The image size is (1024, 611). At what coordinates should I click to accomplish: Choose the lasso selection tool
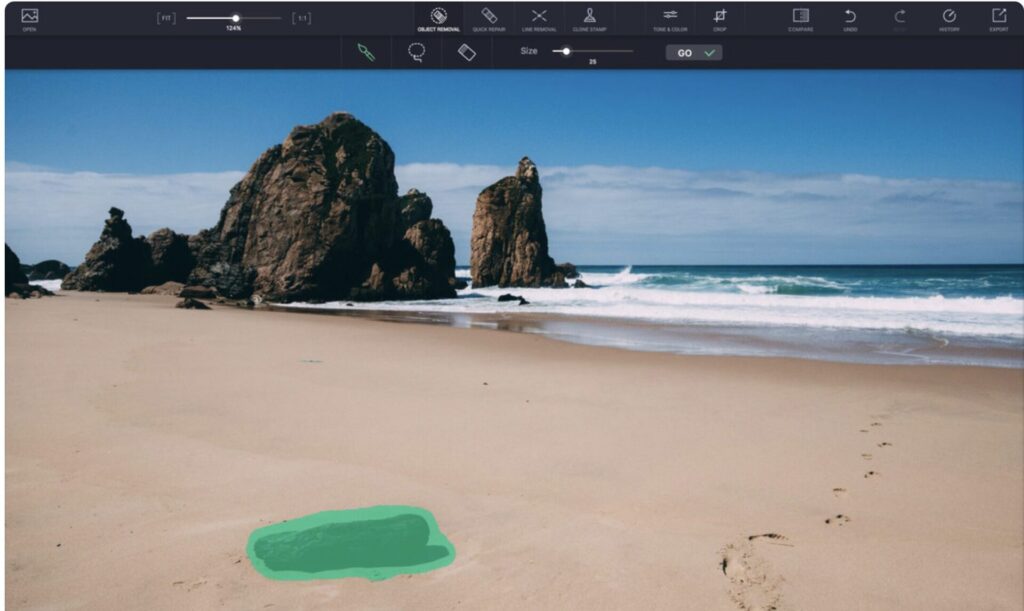(416, 52)
